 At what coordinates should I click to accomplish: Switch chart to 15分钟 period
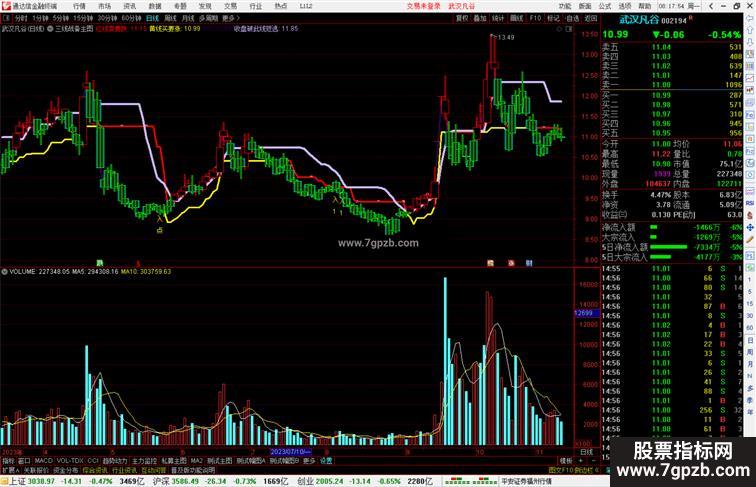click(x=83, y=18)
